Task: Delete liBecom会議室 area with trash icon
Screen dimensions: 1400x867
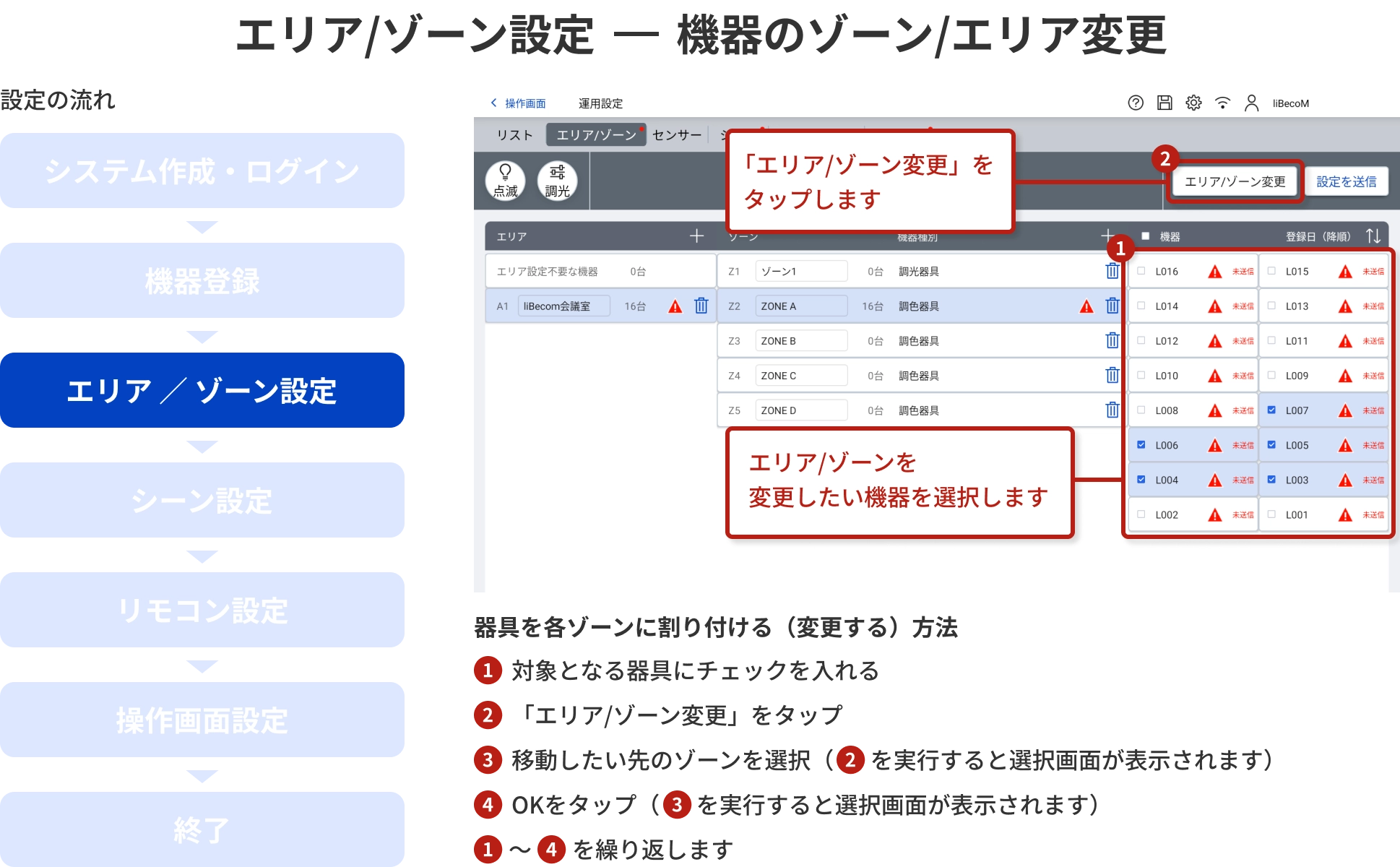Action: 701,306
